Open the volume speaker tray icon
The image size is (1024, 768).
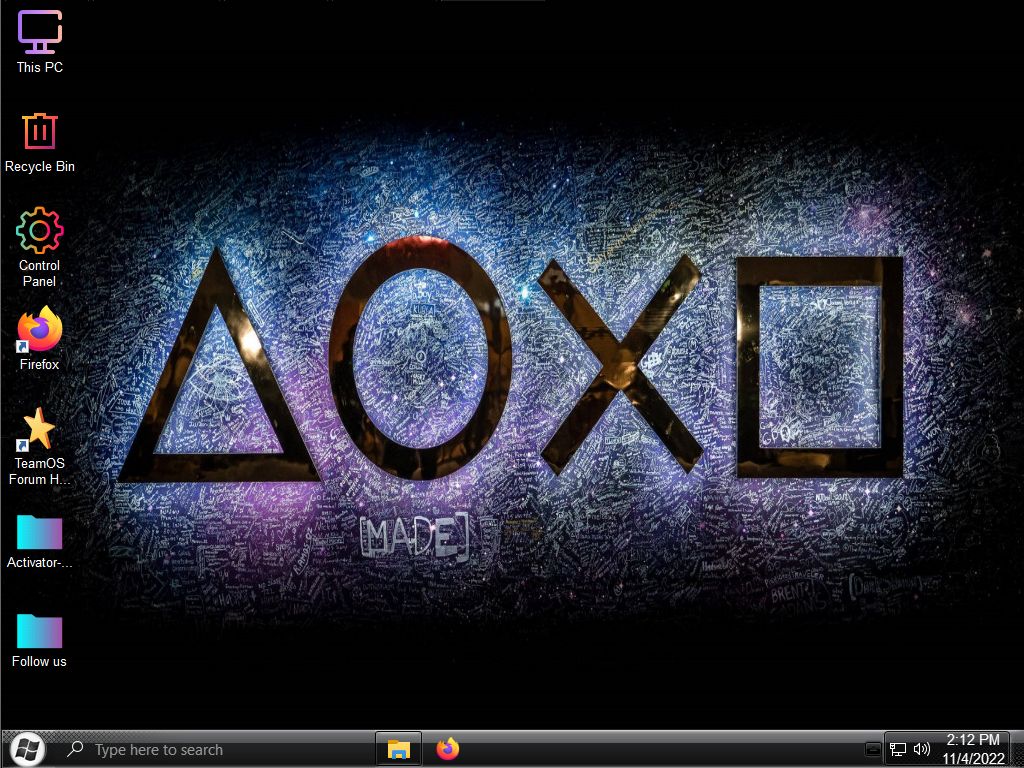point(921,749)
